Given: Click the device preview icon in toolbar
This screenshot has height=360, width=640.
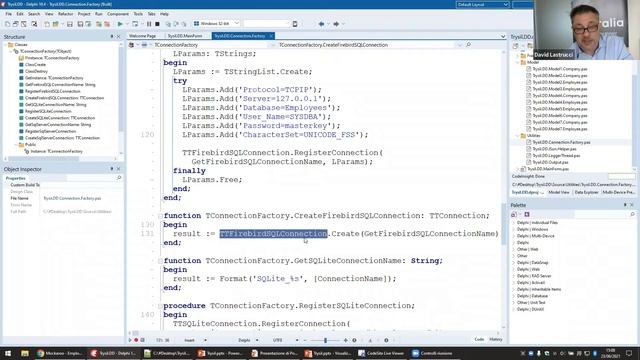Looking at the screenshot, I should click(295, 24).
